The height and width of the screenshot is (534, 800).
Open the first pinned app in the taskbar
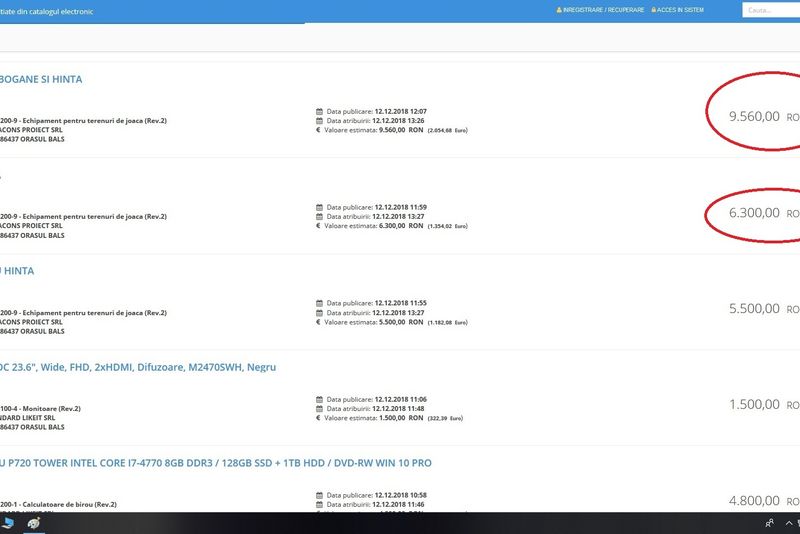pos(8,523)
